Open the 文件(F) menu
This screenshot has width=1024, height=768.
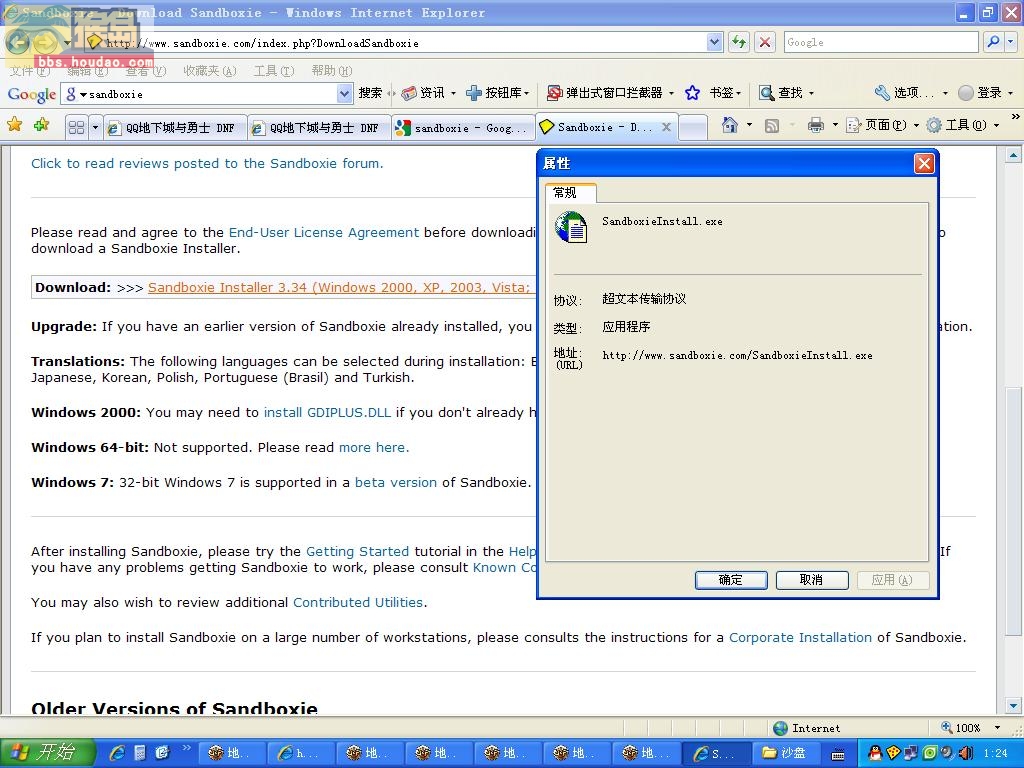pyautogui.click(x=30, y=71)
